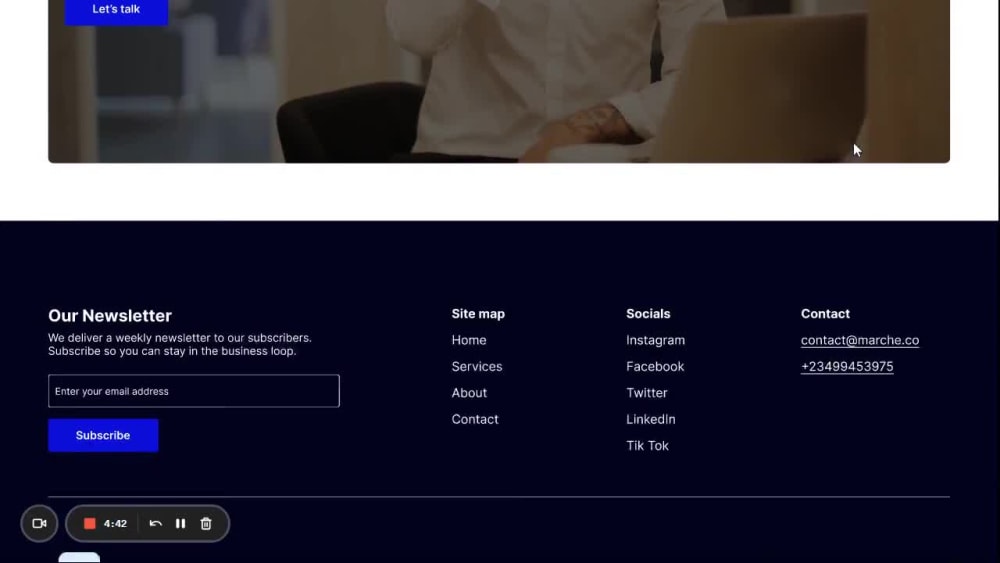Click the weekly newsletter description text
Viewport: 1000px width, 563px height.
coord(180,344)
